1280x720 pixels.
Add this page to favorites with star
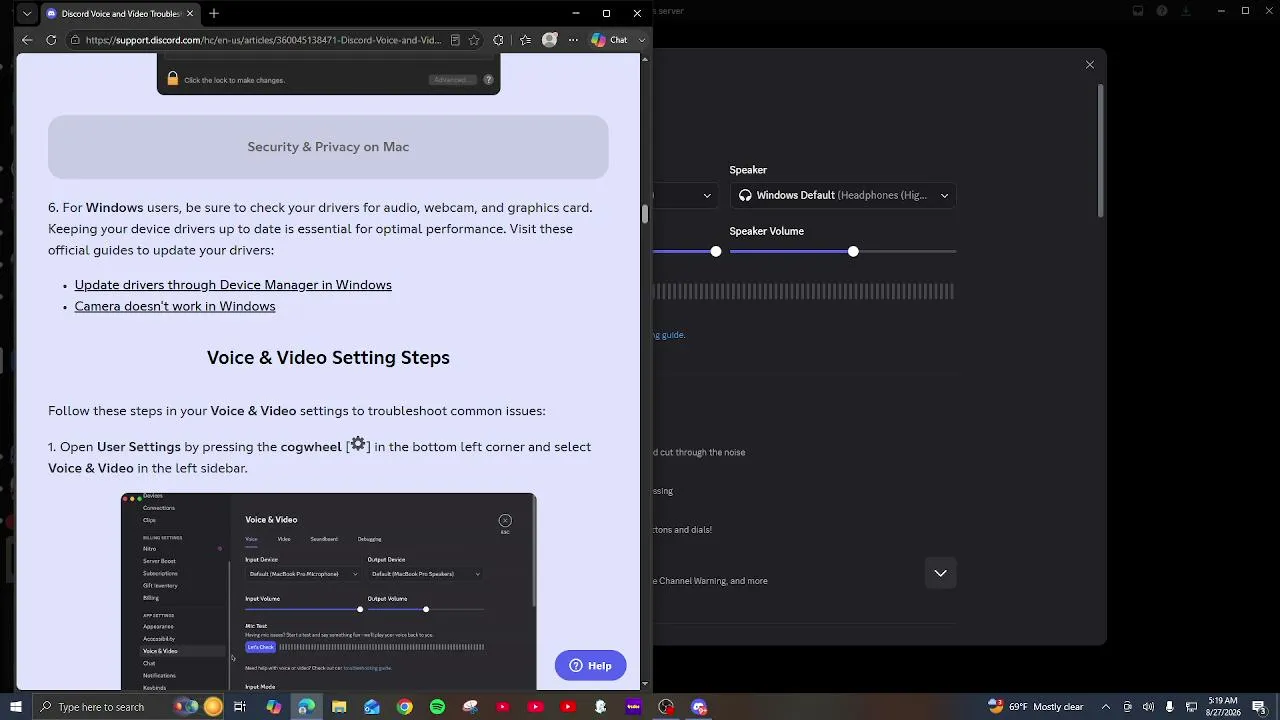coord(474,40)
